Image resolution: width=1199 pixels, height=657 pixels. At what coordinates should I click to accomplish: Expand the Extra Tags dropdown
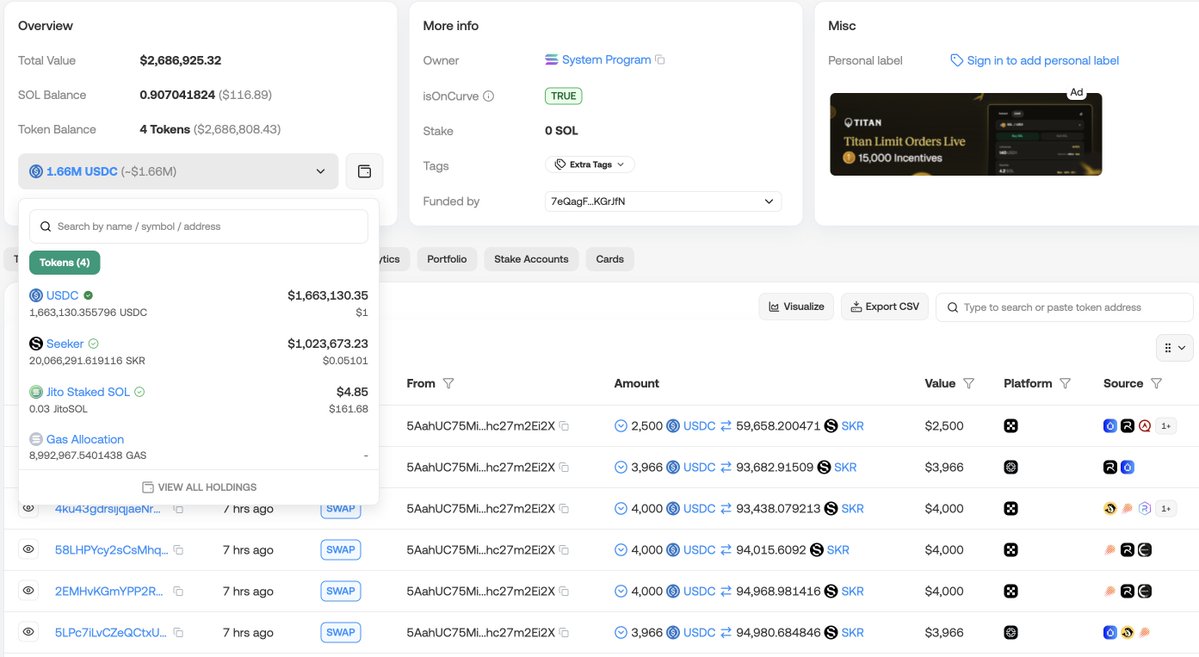590,165
